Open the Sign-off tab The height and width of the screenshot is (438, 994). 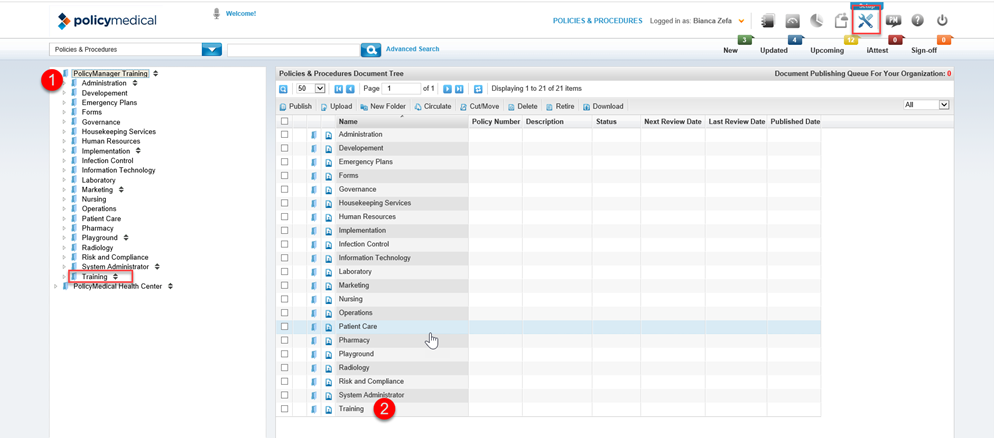pos(924,51)
